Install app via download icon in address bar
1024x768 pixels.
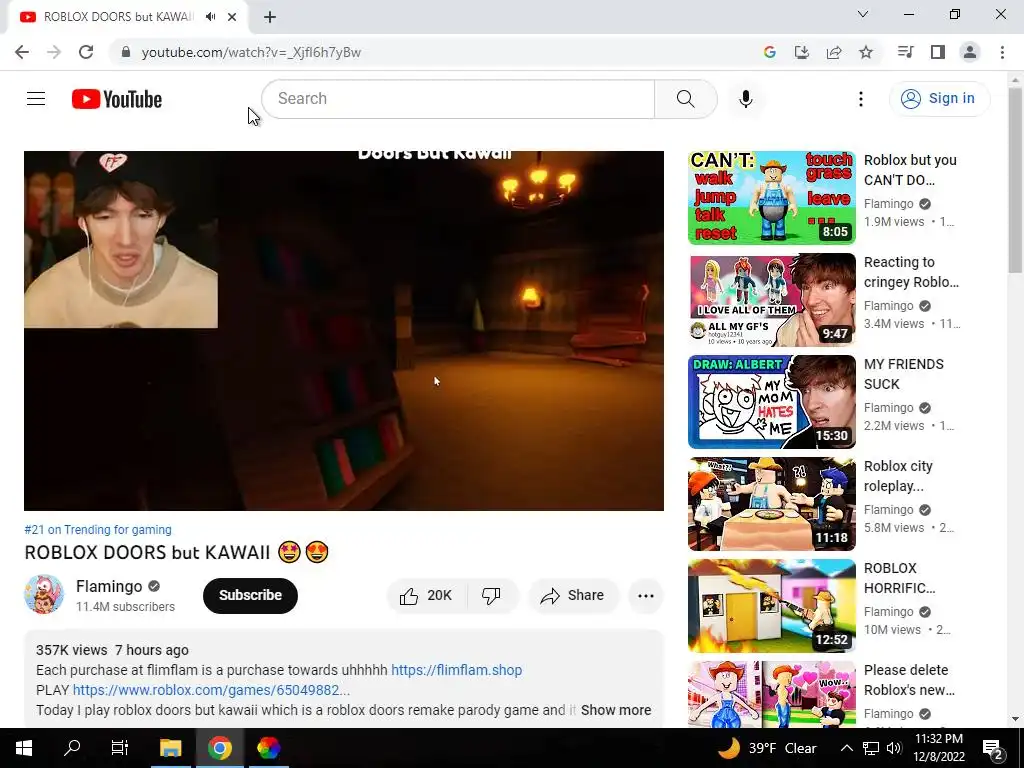pyautogui.click(x=801, y=52)
